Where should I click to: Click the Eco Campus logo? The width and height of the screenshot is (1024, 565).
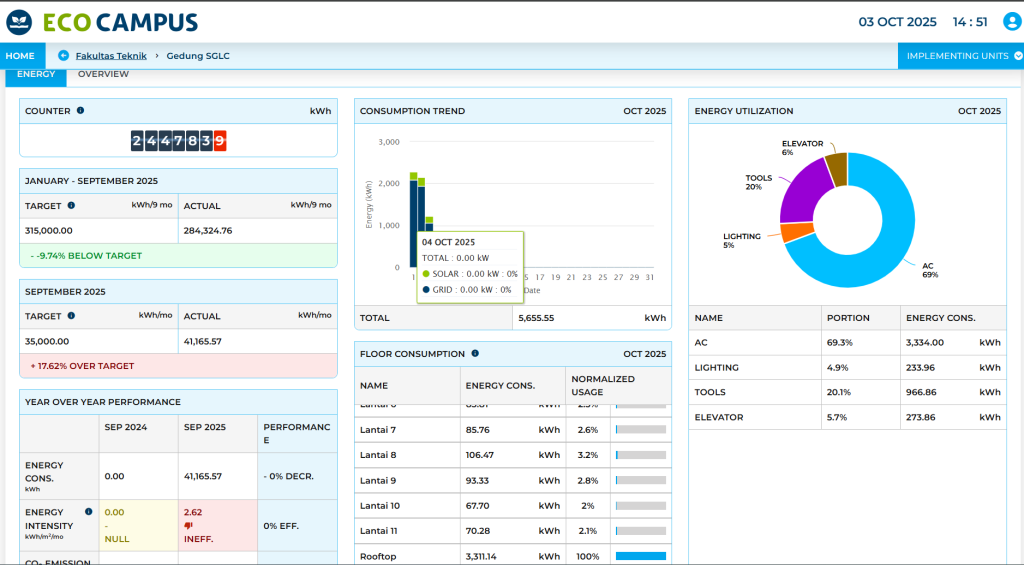101,22
